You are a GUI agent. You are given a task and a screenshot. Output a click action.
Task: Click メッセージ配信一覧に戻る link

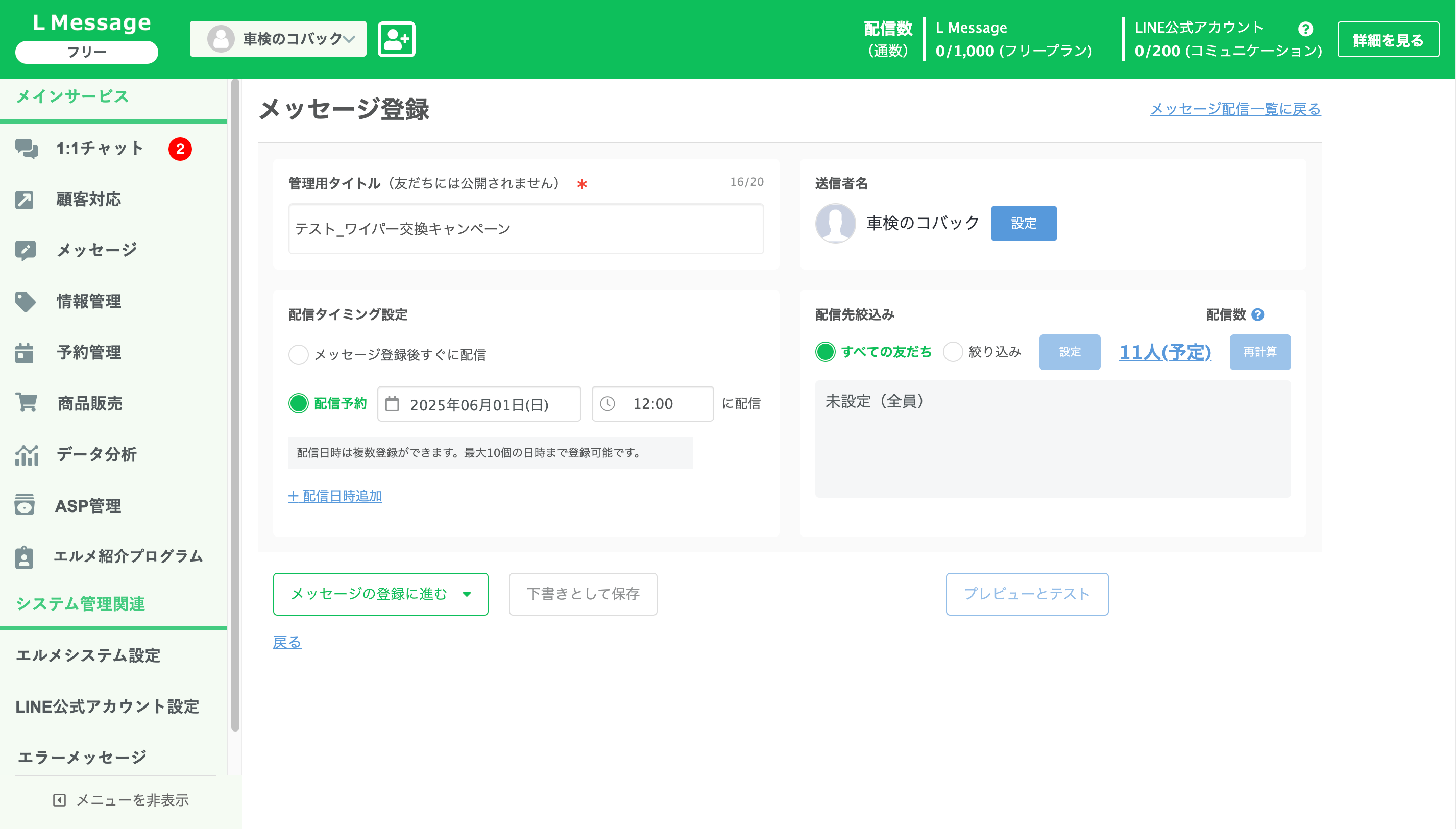pyautogui.click(x=1235, y=109)
